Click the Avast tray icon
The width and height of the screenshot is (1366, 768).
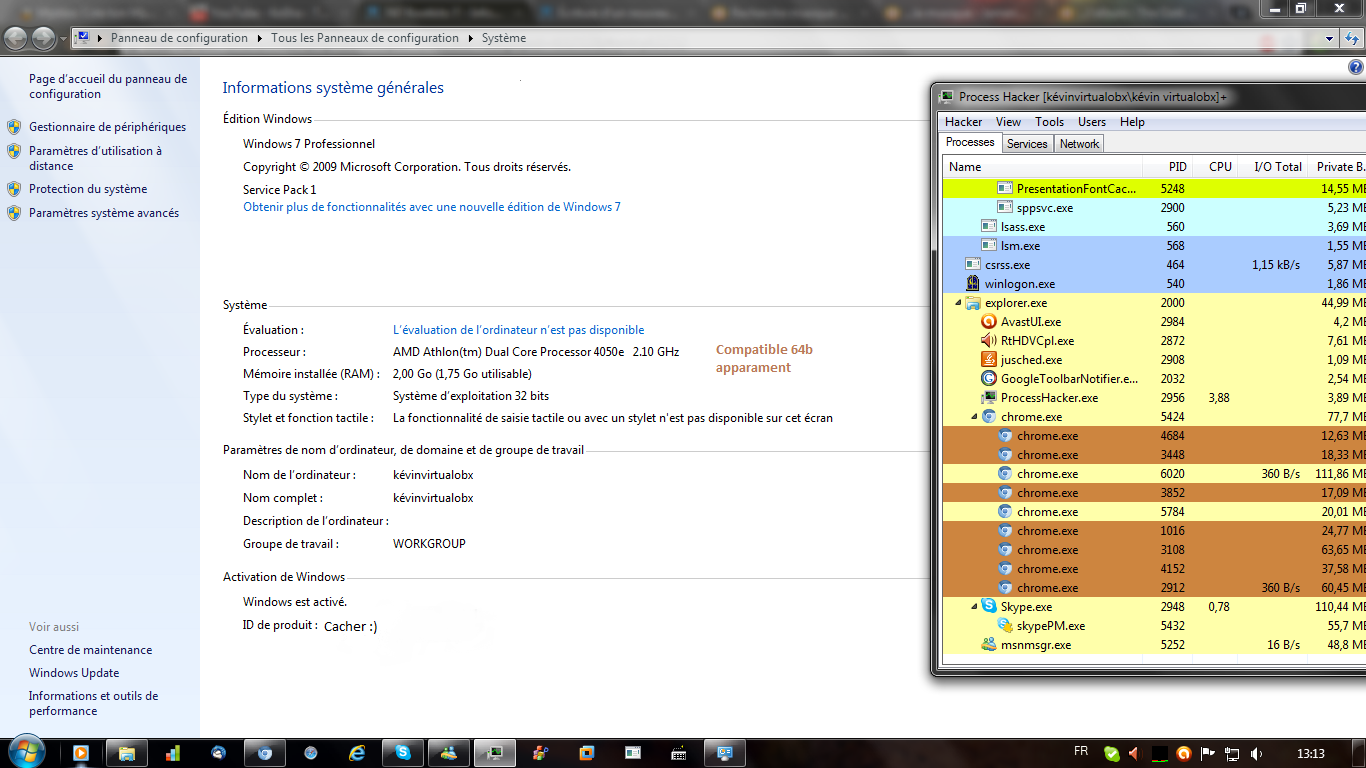click(x=1184, y=753)
